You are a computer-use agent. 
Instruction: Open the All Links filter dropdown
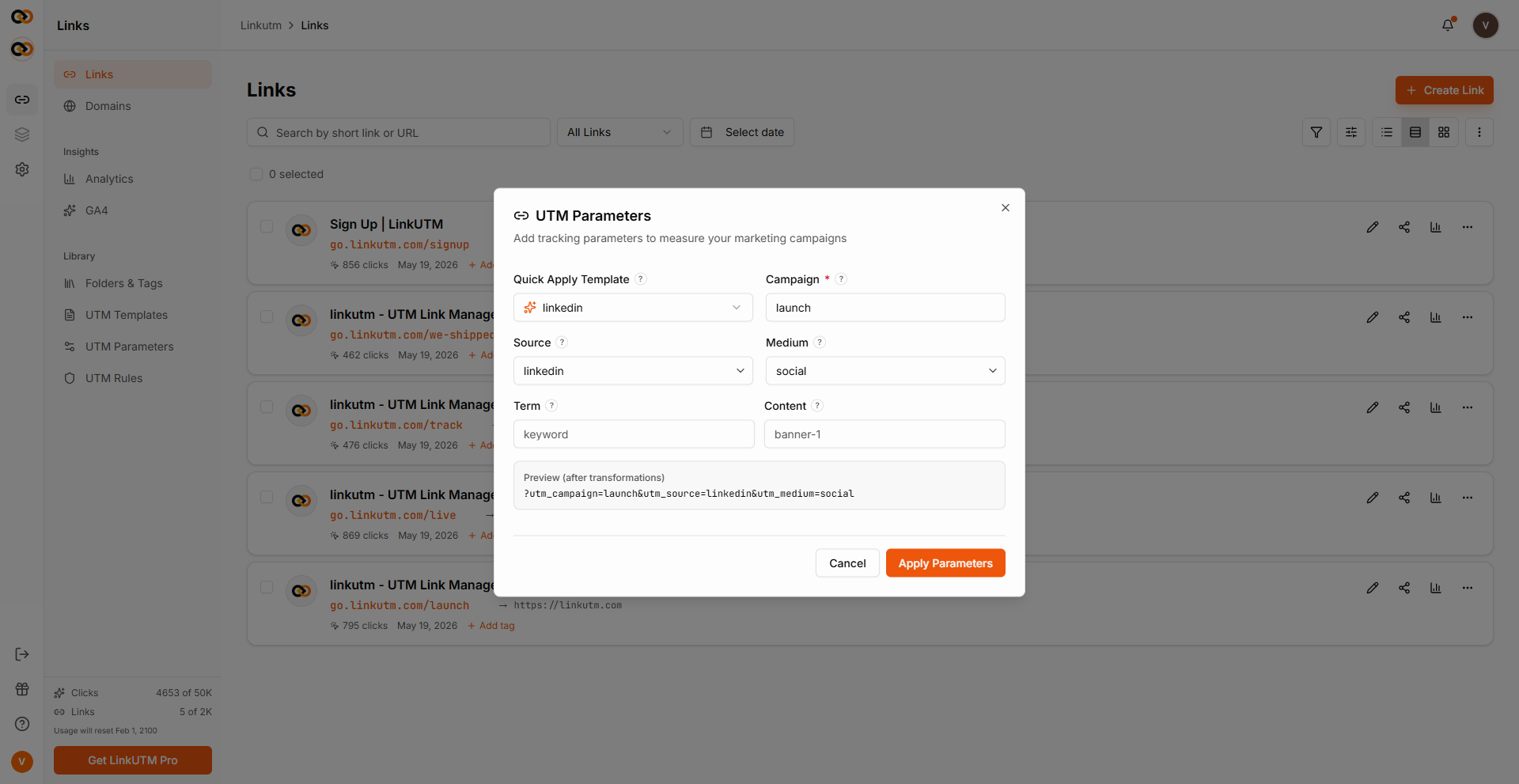click(619, 132)
